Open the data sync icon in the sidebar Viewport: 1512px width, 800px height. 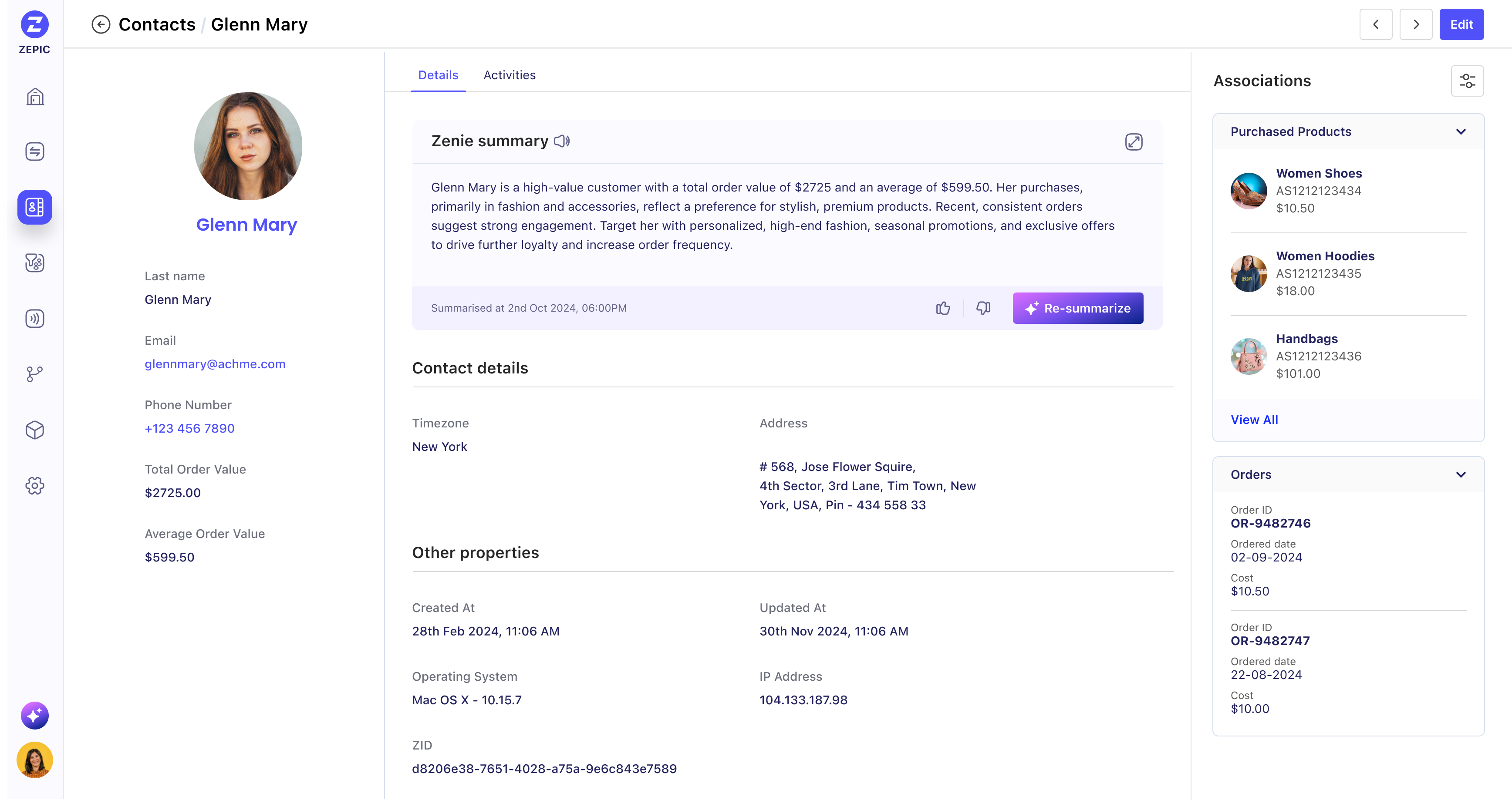point(35,151)
